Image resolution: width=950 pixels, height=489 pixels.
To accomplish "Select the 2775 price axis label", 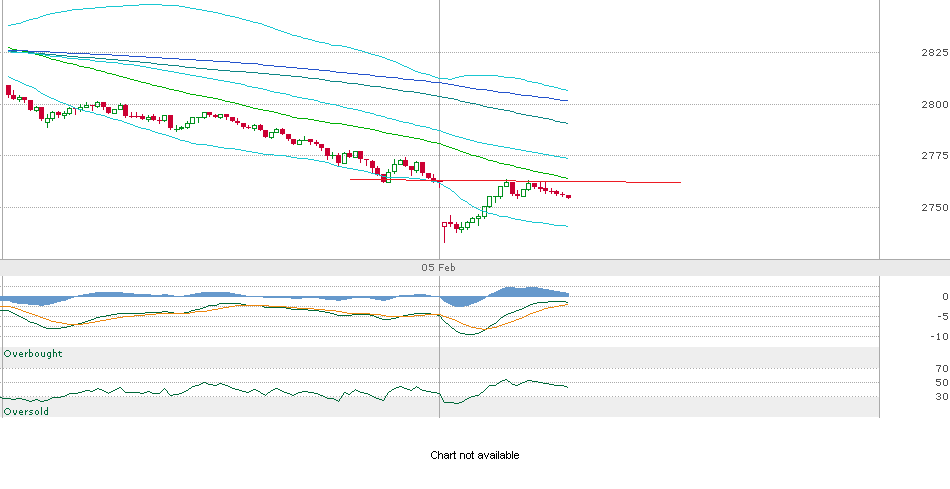I will pyautogui.click(x=934, y=156).
